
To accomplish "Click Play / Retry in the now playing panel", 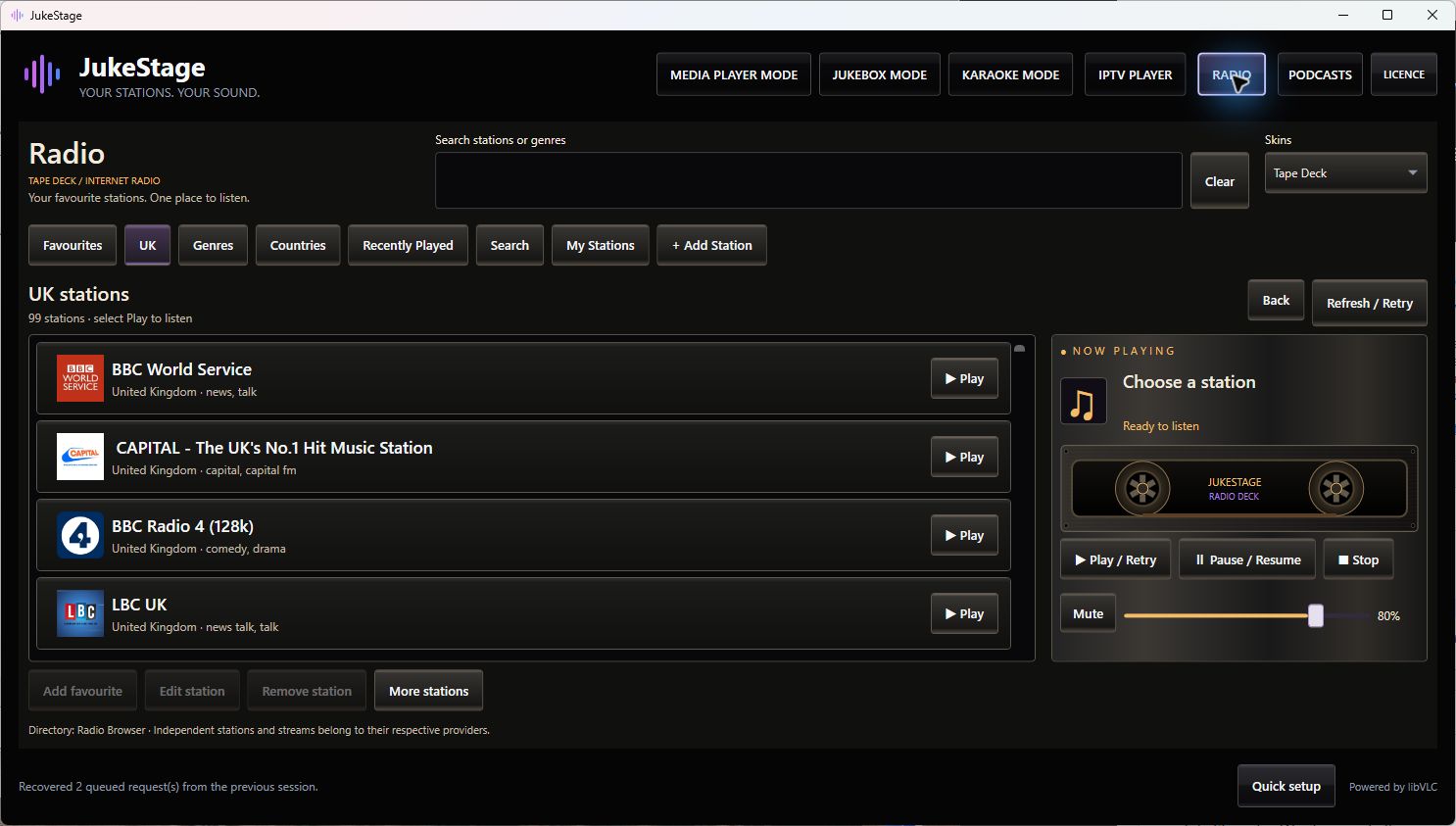I will 1115,559.
